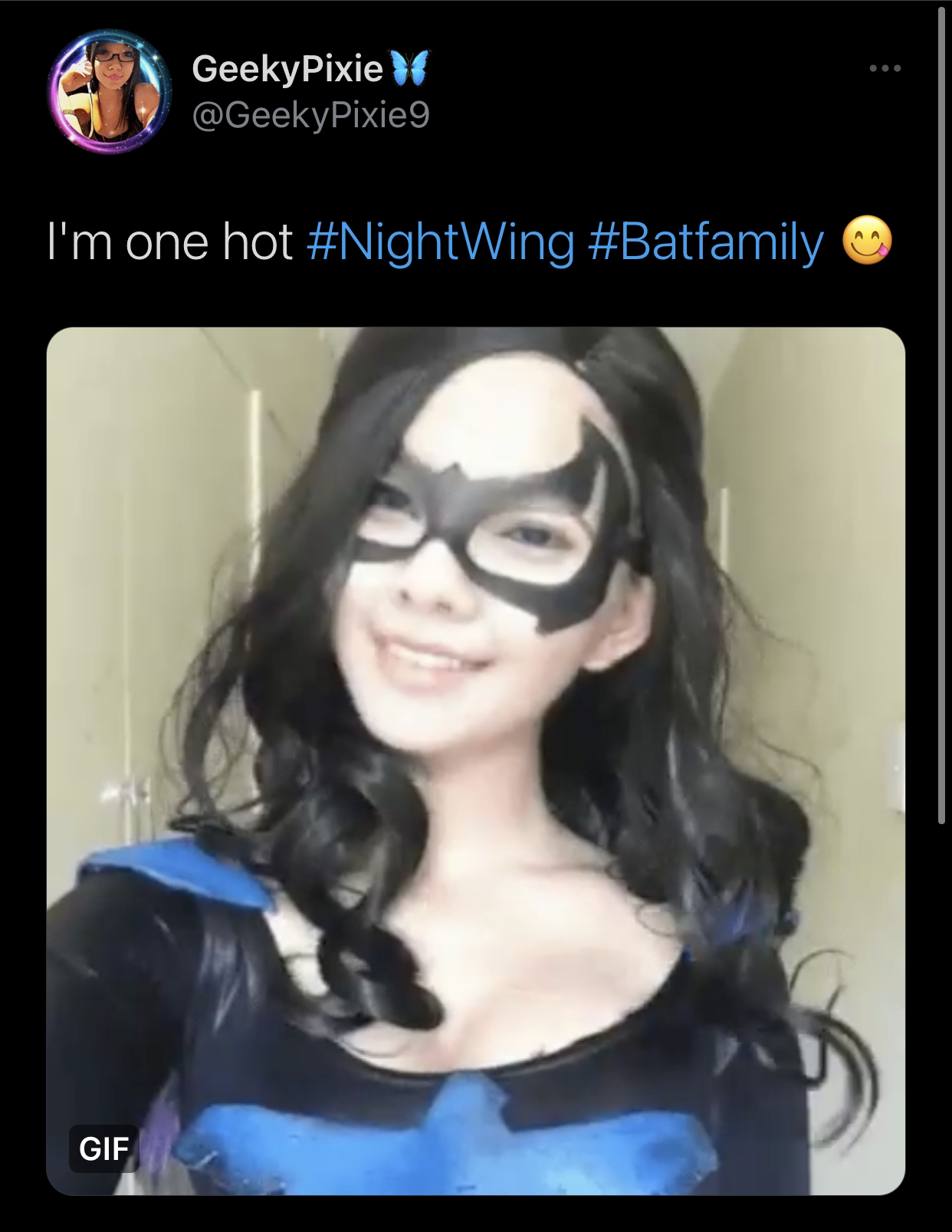952x1232 pixels.
Task: Visit the @GeekyPixie9 handle
Action: click(x=310, y=117)
